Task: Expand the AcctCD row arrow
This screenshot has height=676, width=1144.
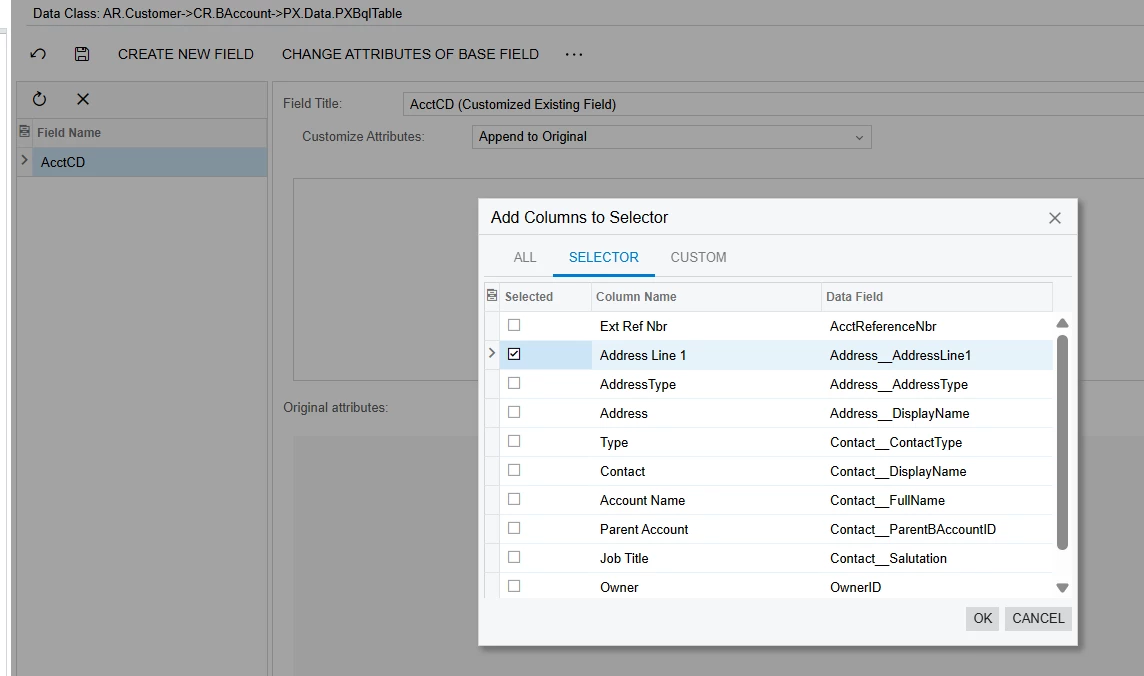Action: point(24,160)
